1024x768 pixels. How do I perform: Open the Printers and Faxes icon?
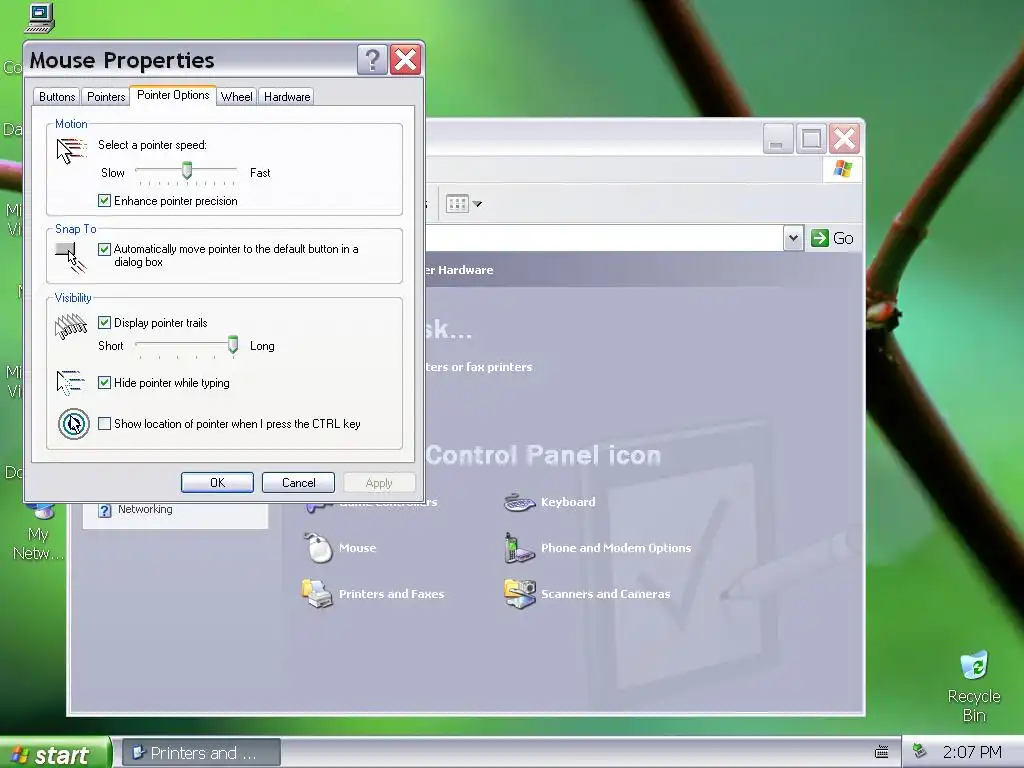317,594
